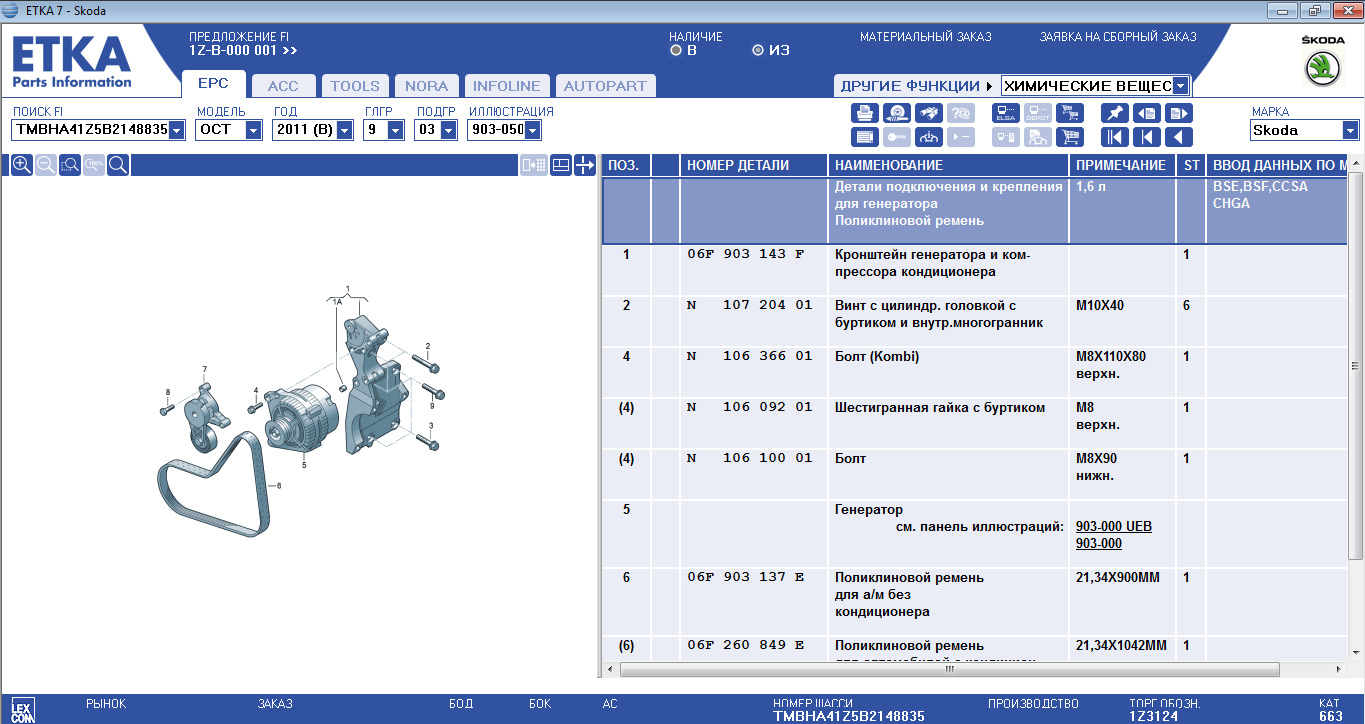The image size is (1365, 724).
Task: Go to next page with document-right icon
Action: [x=1179, y=113]
